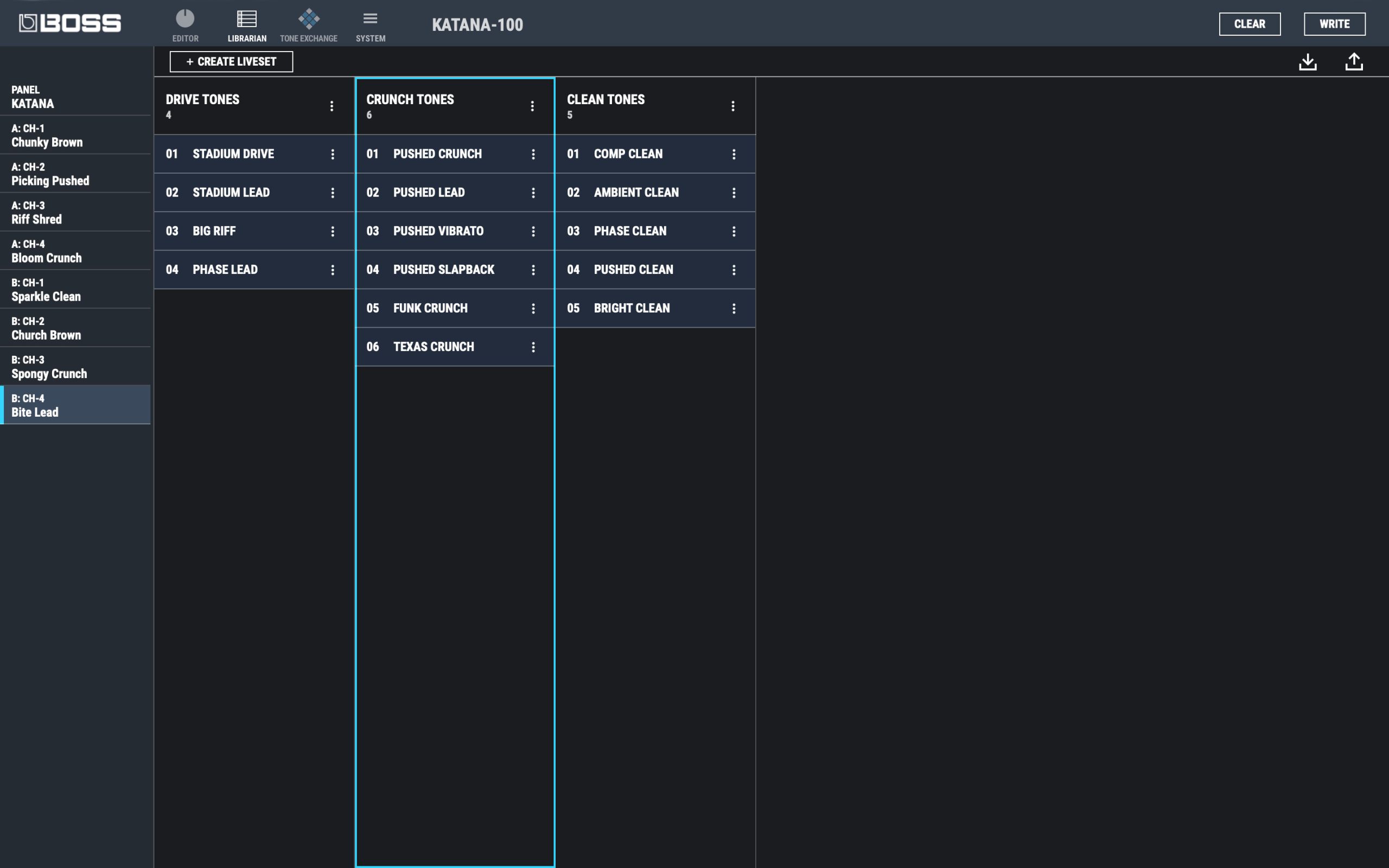Open options for Bright Clean patch
The width and height of the screenshot is (1389, 868).
pos(734,308)
